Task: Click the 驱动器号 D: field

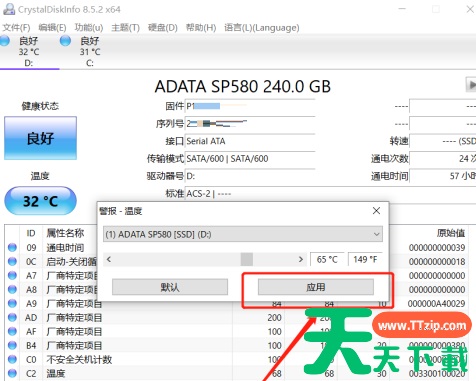Action: click(x=250, y=176)
